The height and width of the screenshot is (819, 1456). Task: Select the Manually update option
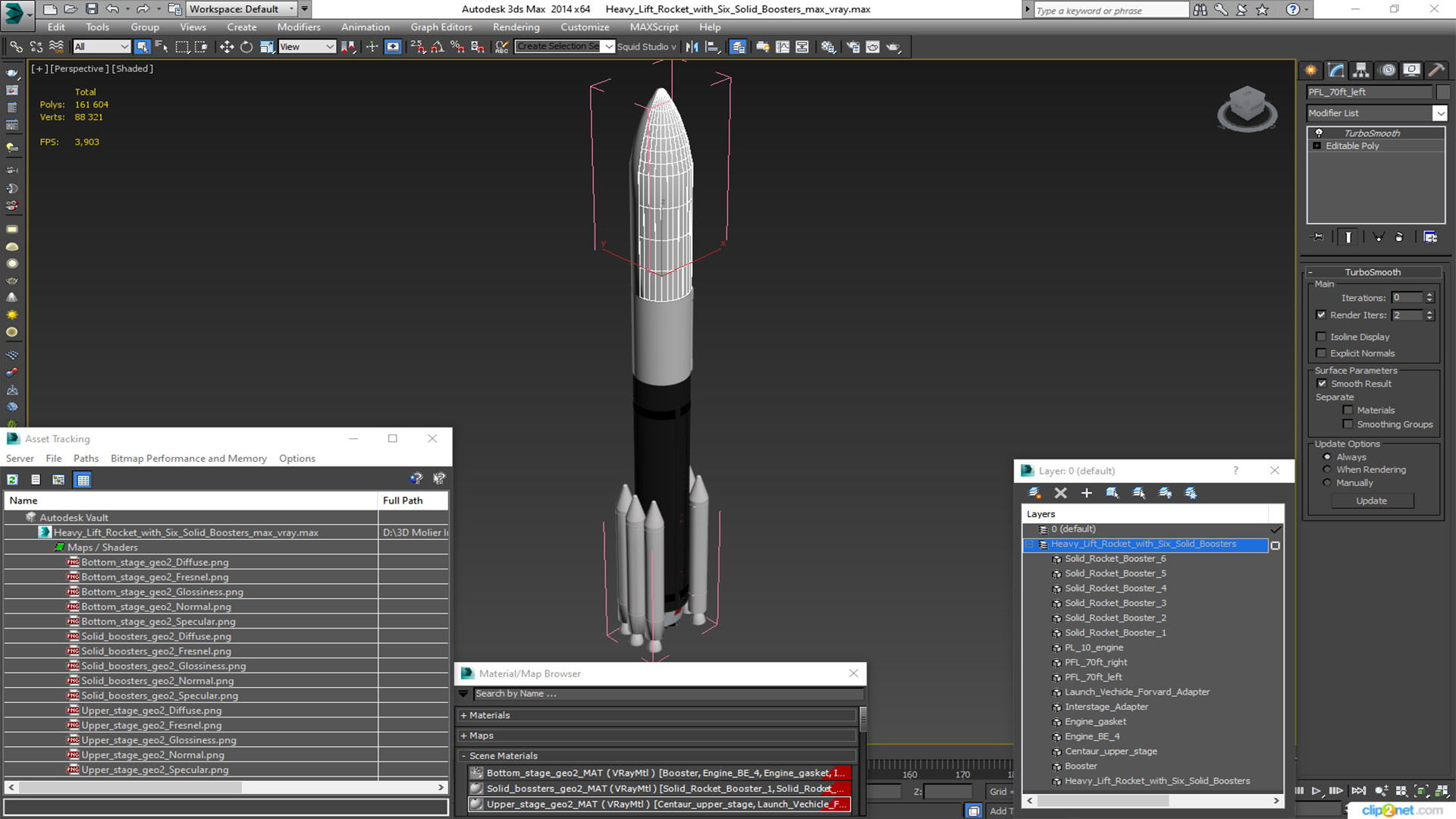click(1326, 483)
